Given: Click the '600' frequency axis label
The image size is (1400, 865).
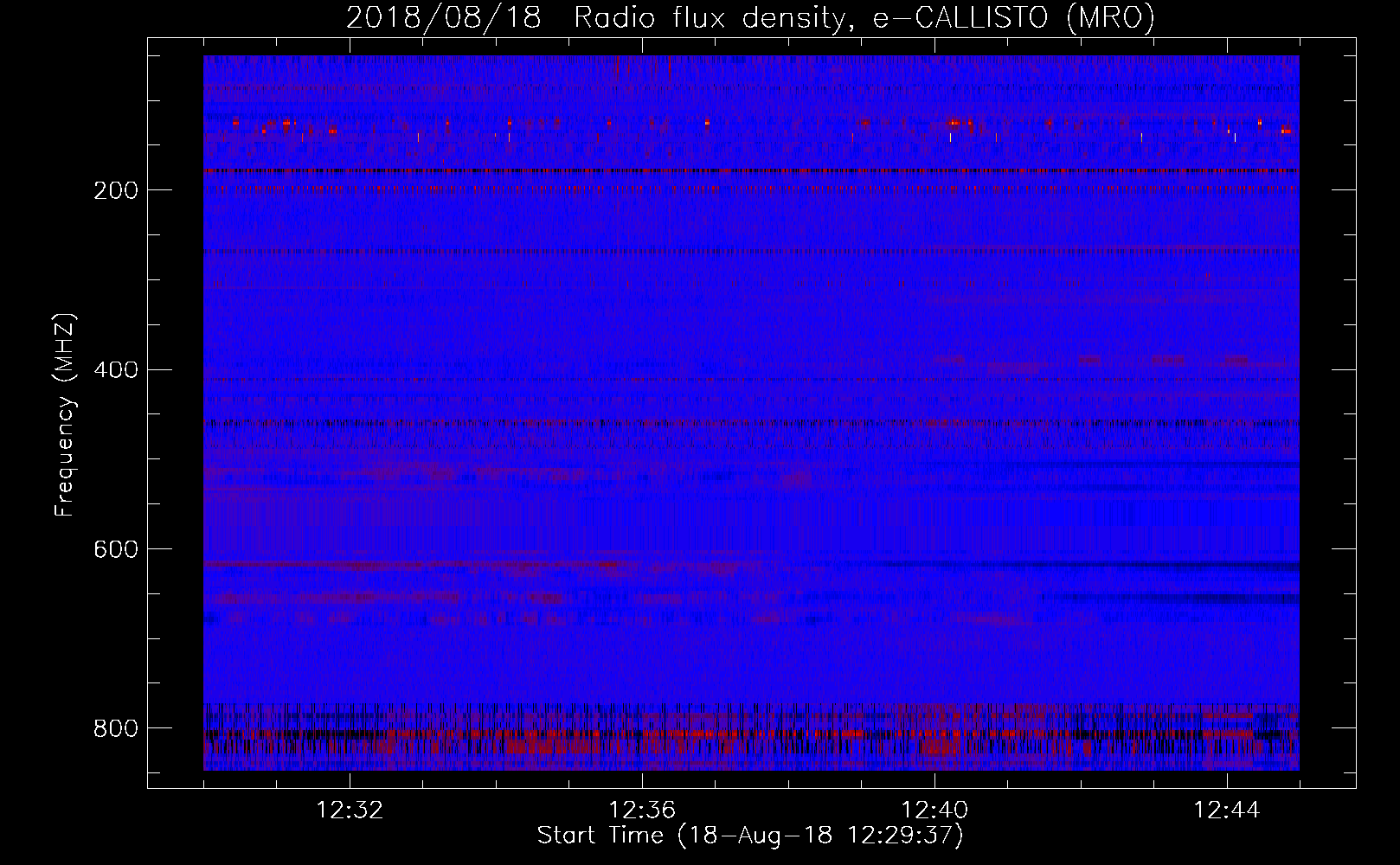Looking at the screenshot, I should 115,550.
